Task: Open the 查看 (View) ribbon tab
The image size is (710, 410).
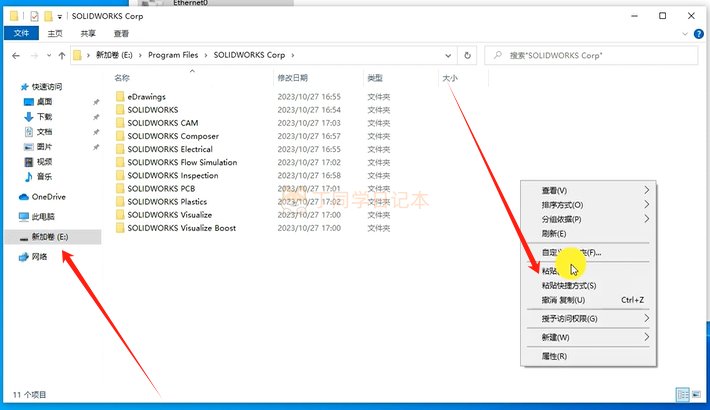Action: 120,32
